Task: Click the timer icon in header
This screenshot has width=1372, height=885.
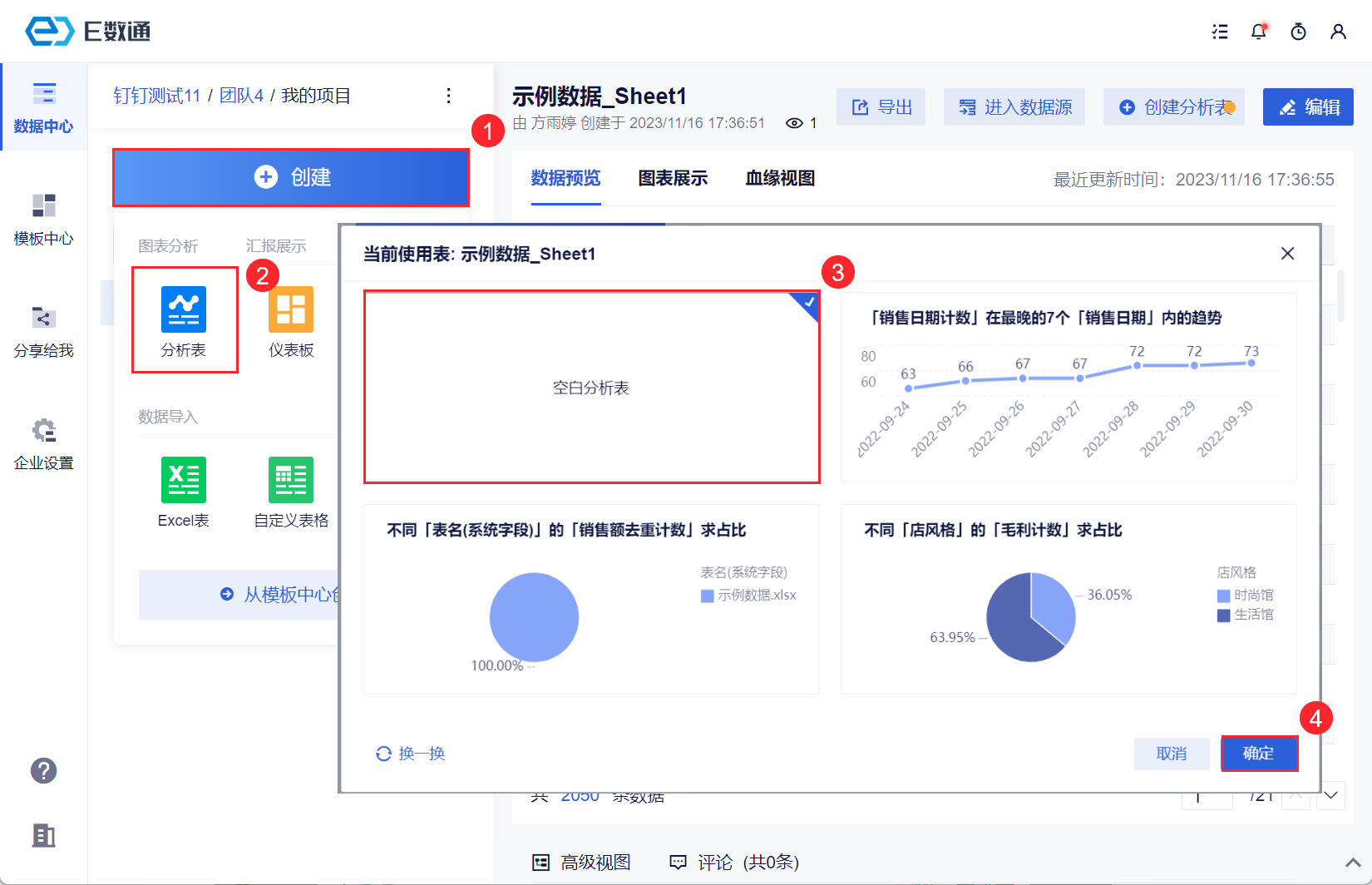Action: point(1298,32)
